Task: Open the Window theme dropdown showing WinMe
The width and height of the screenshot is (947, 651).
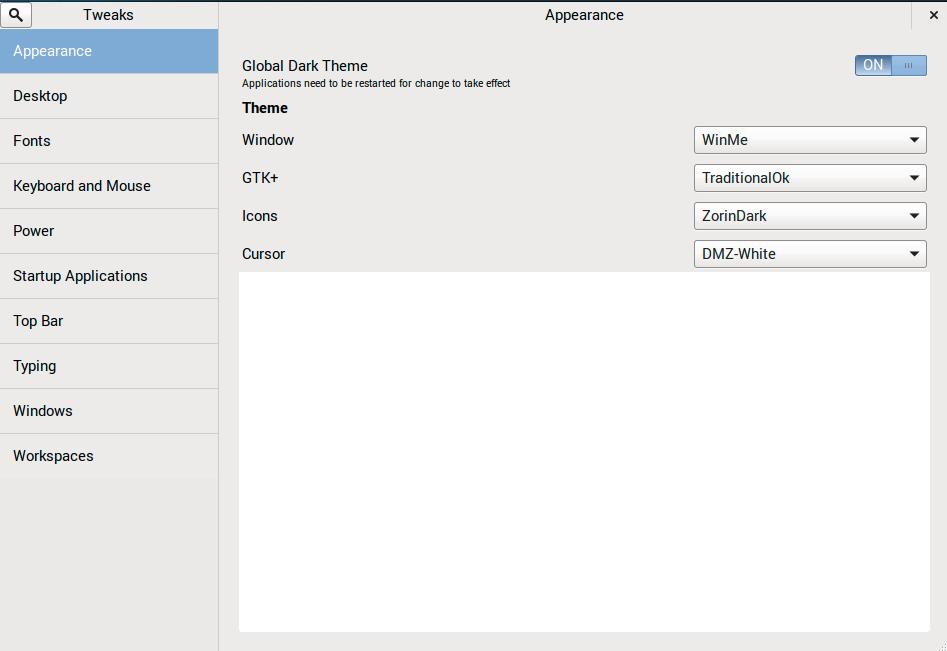Action: pyautogui.click(x=809, y=140)
